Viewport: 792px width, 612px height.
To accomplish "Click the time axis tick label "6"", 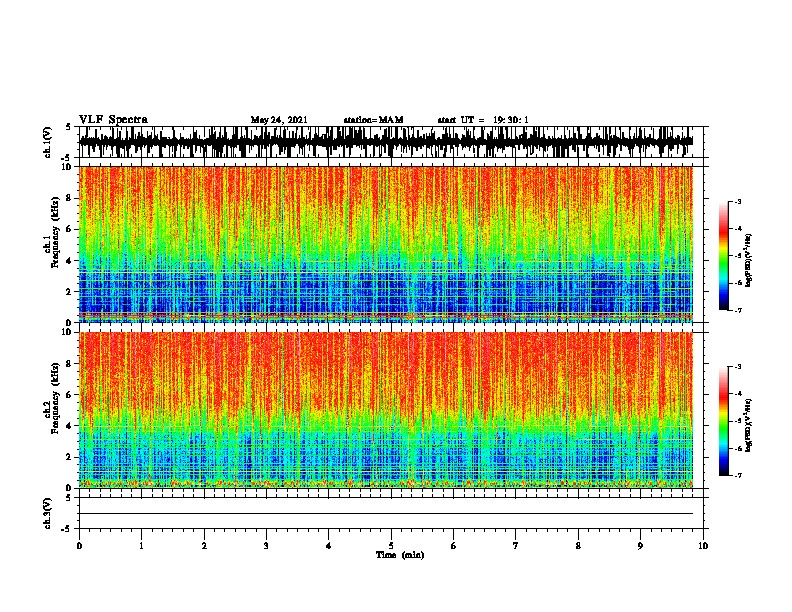I will [454, 546].
